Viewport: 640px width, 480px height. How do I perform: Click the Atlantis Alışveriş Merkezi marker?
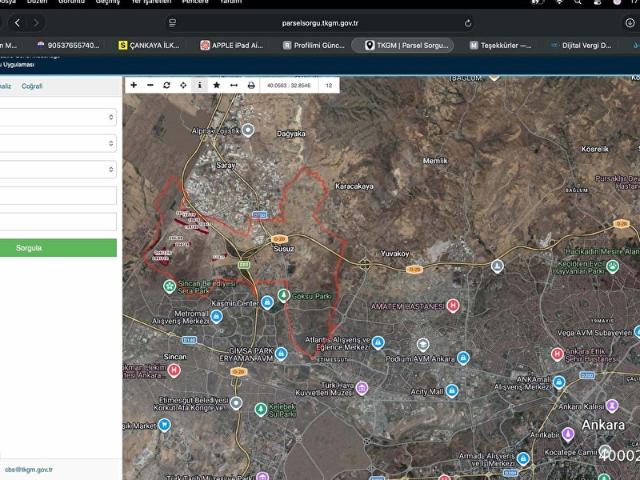tap(378, 342)
